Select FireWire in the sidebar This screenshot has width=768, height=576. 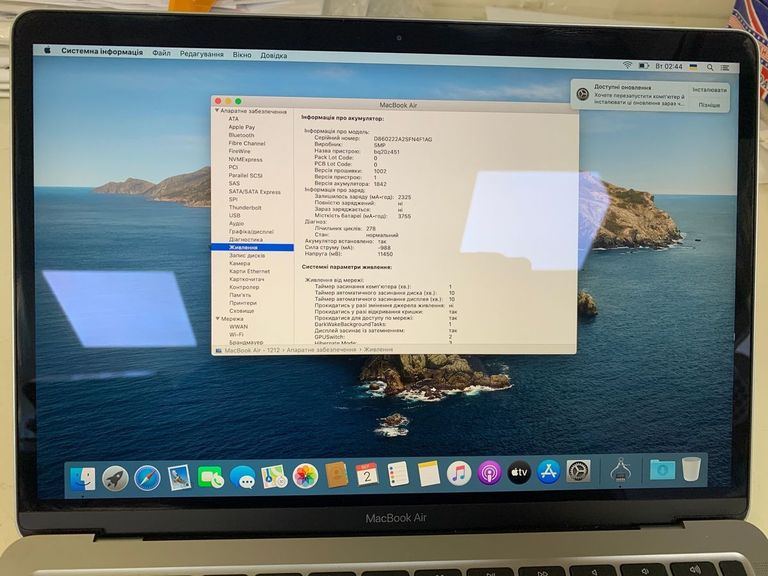240,151
